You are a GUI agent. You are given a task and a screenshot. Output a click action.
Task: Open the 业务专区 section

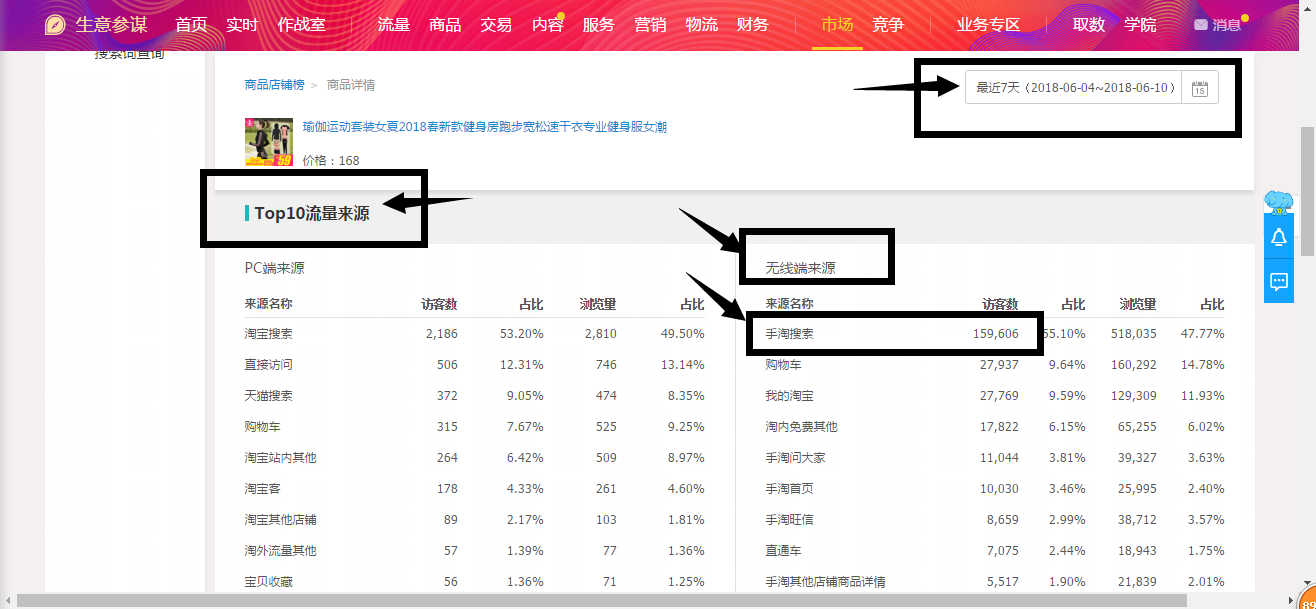(x=988, y=25)
